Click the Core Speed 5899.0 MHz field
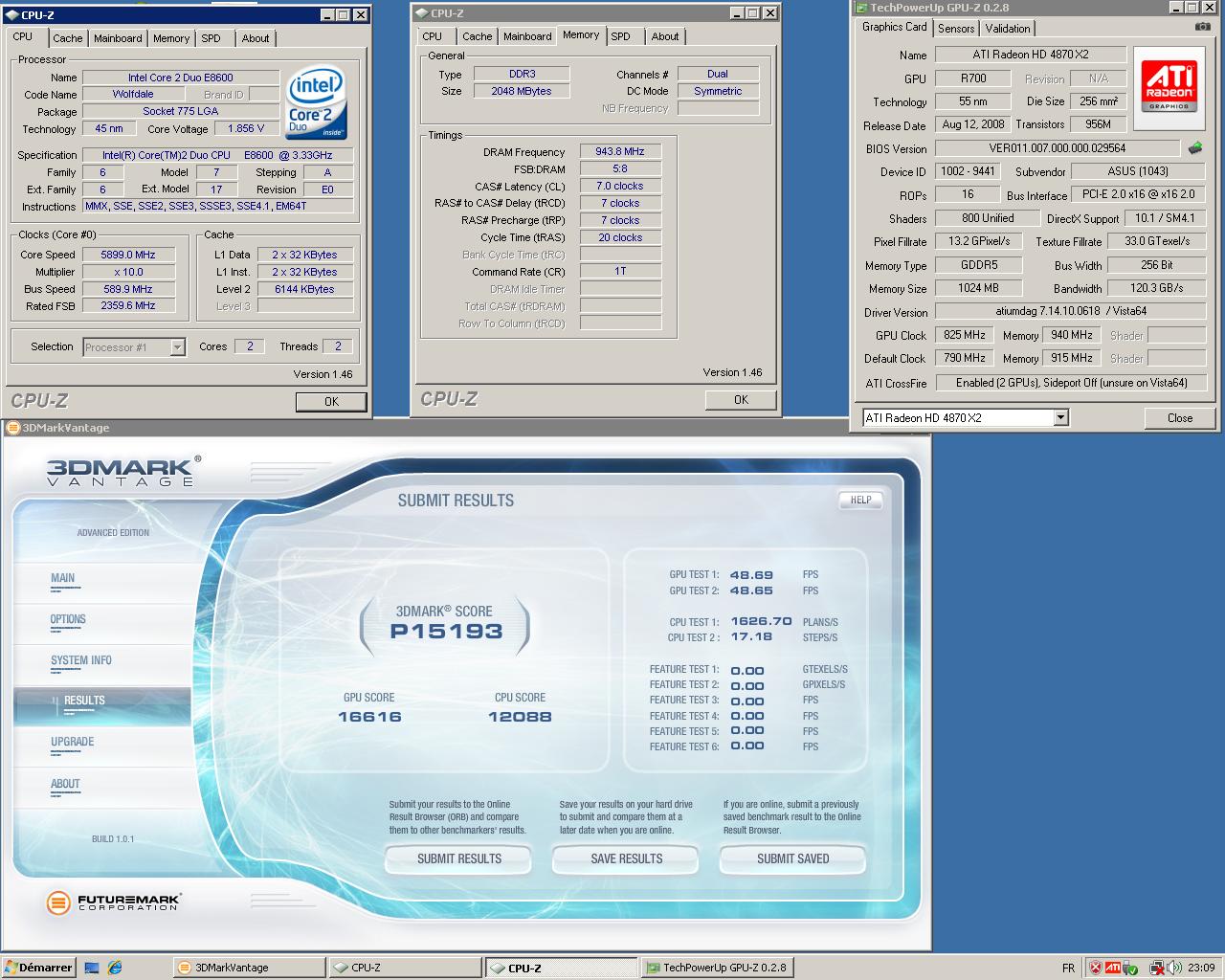The height and width of the screenshot is (980, 1225). click(x=128, y=255)
